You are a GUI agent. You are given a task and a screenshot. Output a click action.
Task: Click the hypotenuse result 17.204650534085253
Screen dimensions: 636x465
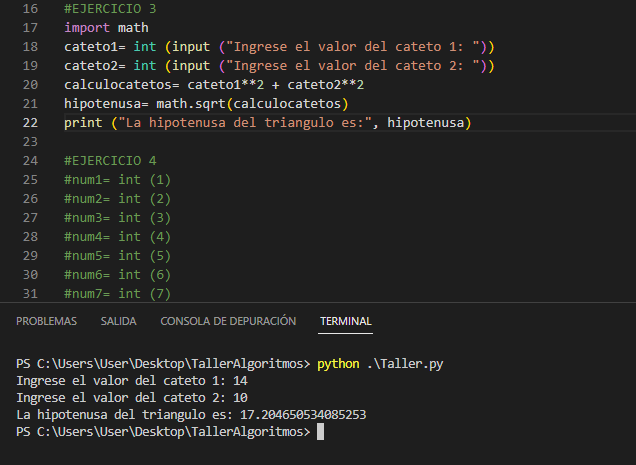coord(303,414)
